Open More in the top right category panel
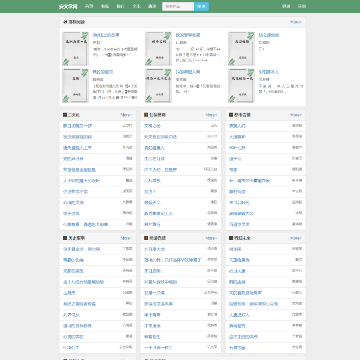The height and width of the screenshot is (360, 360). coord(296,115)
